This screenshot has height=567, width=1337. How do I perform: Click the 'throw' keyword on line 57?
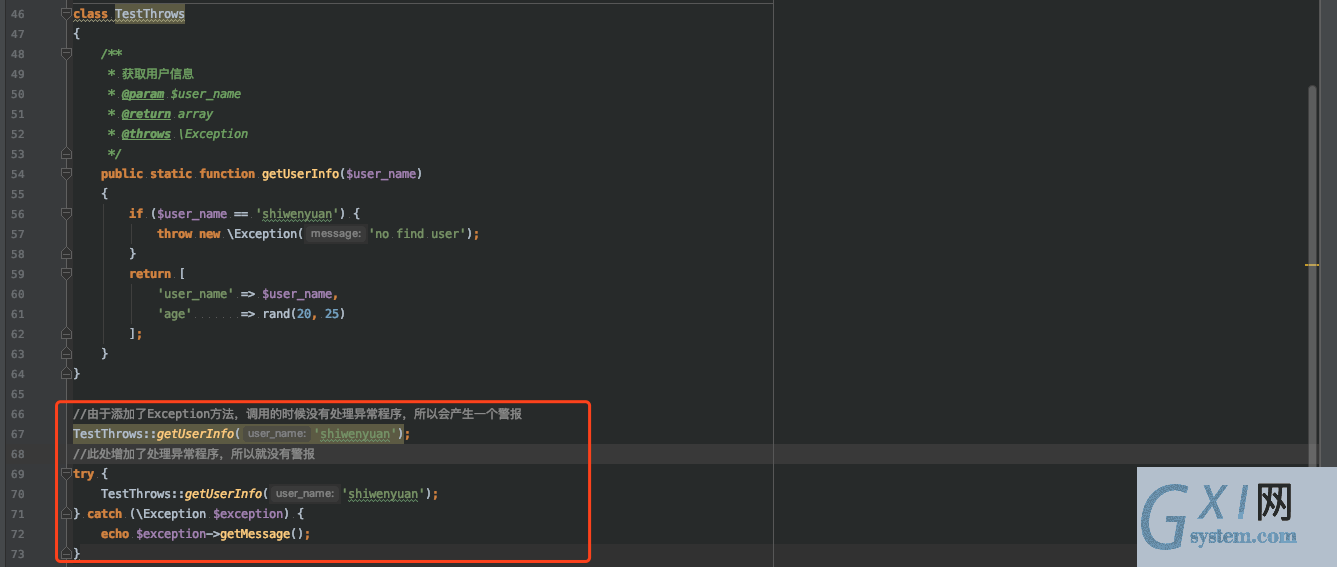(x=174, y=234)
